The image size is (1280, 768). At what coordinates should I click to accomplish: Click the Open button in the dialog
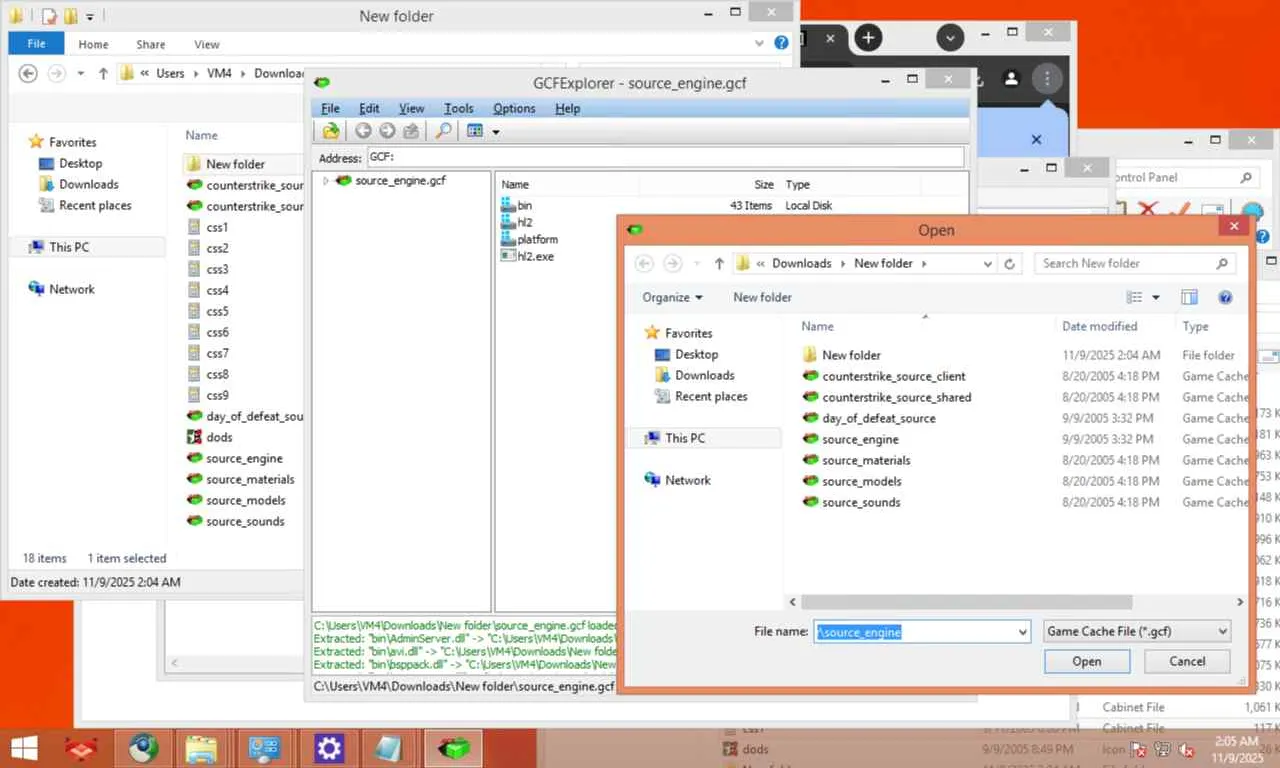coord(1087,661)
